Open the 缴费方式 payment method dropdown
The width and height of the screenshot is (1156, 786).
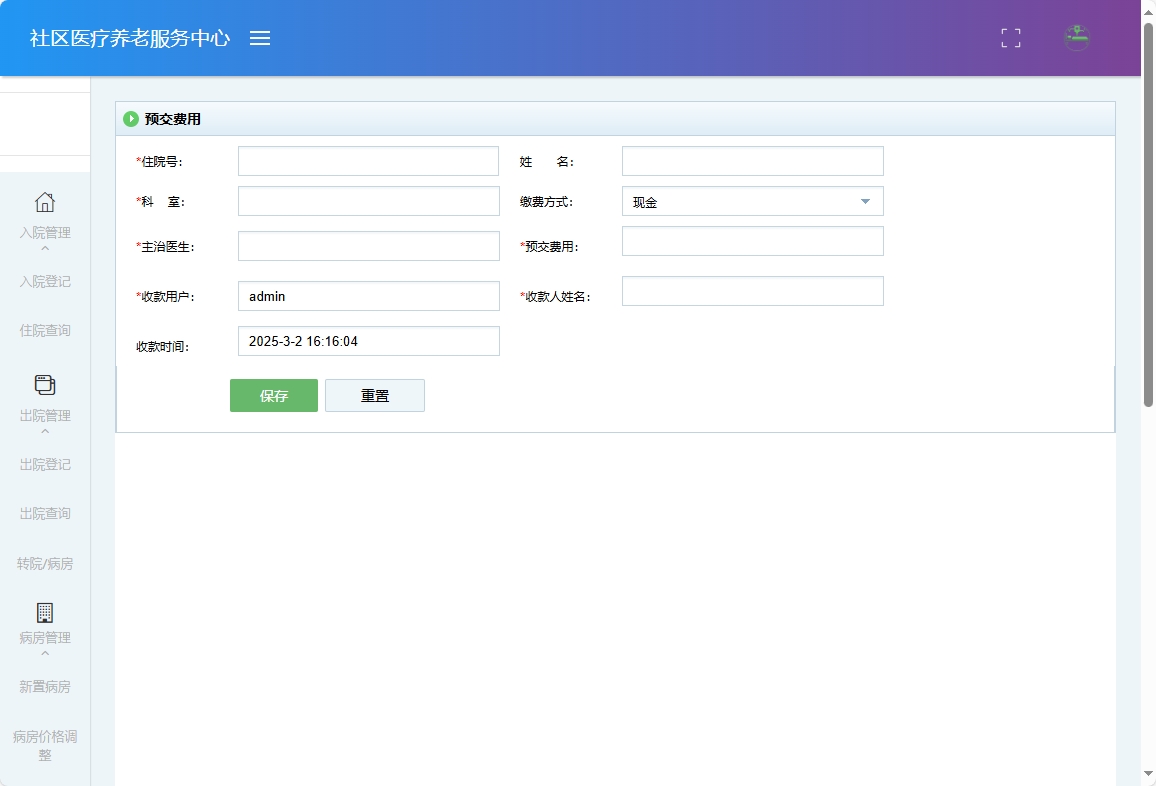pyautogui.click(x=751, y=201)
